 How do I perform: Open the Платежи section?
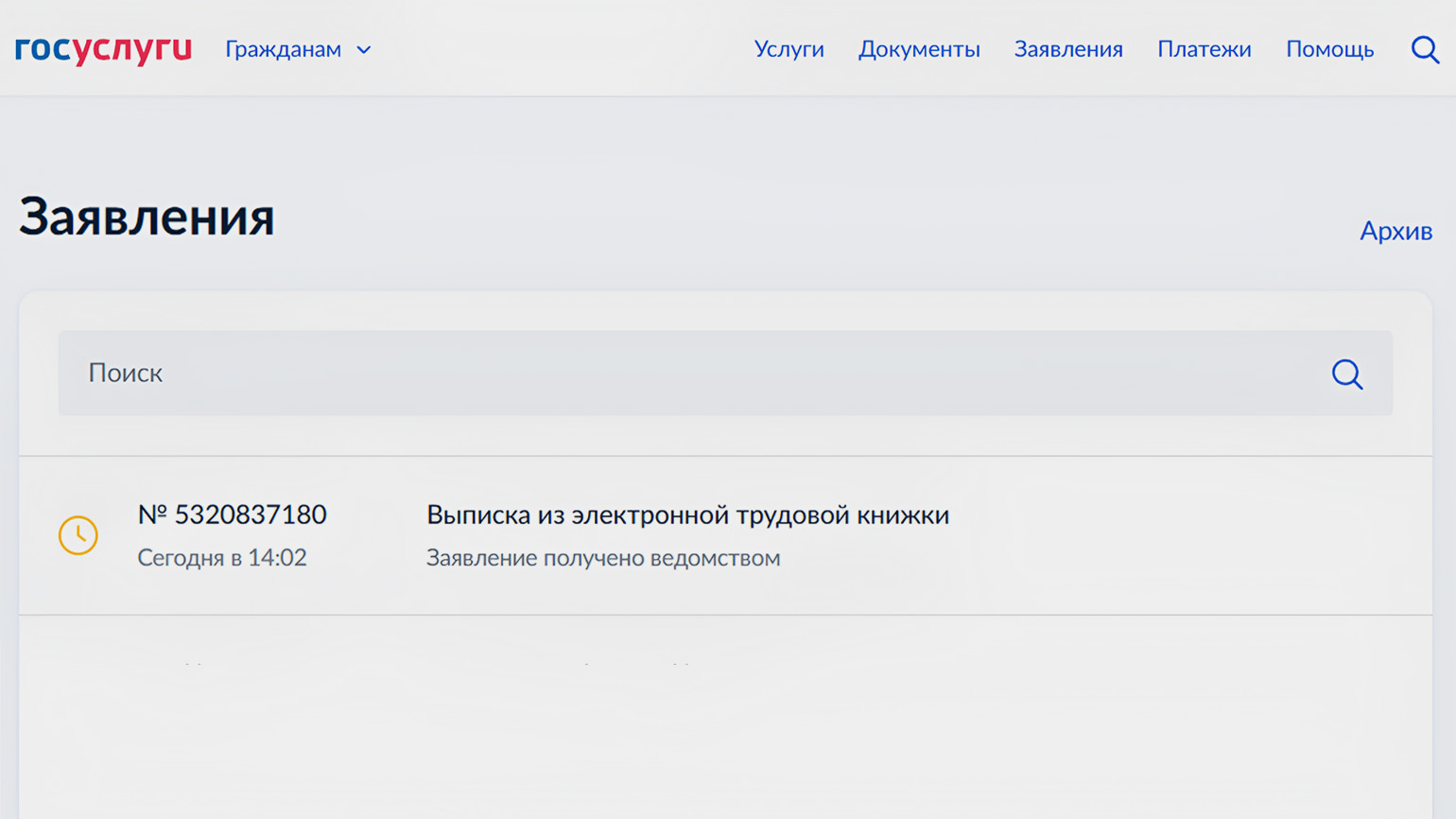click(1204, 49)
